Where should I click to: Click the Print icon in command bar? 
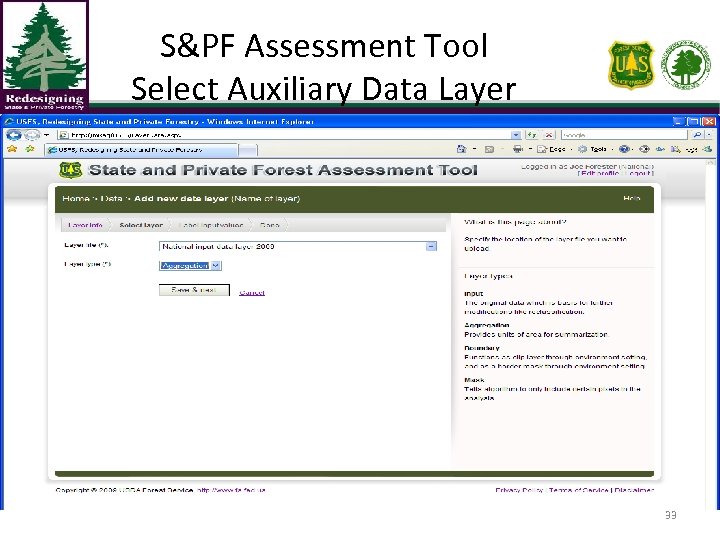[518, 149]
